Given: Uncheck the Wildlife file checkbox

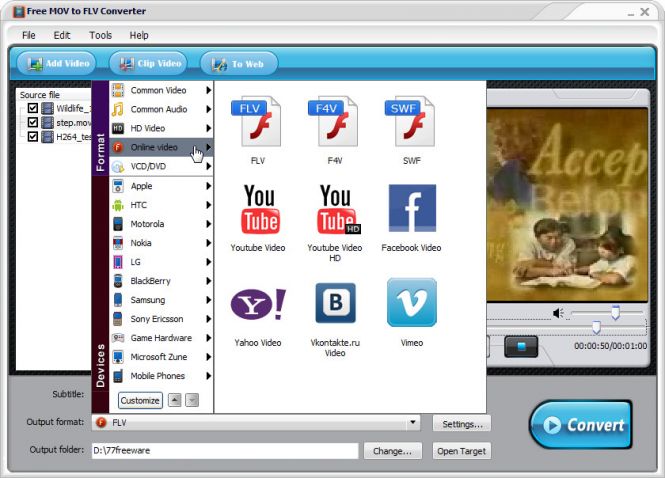Looking at the screenshot, I should click(33, 108).
